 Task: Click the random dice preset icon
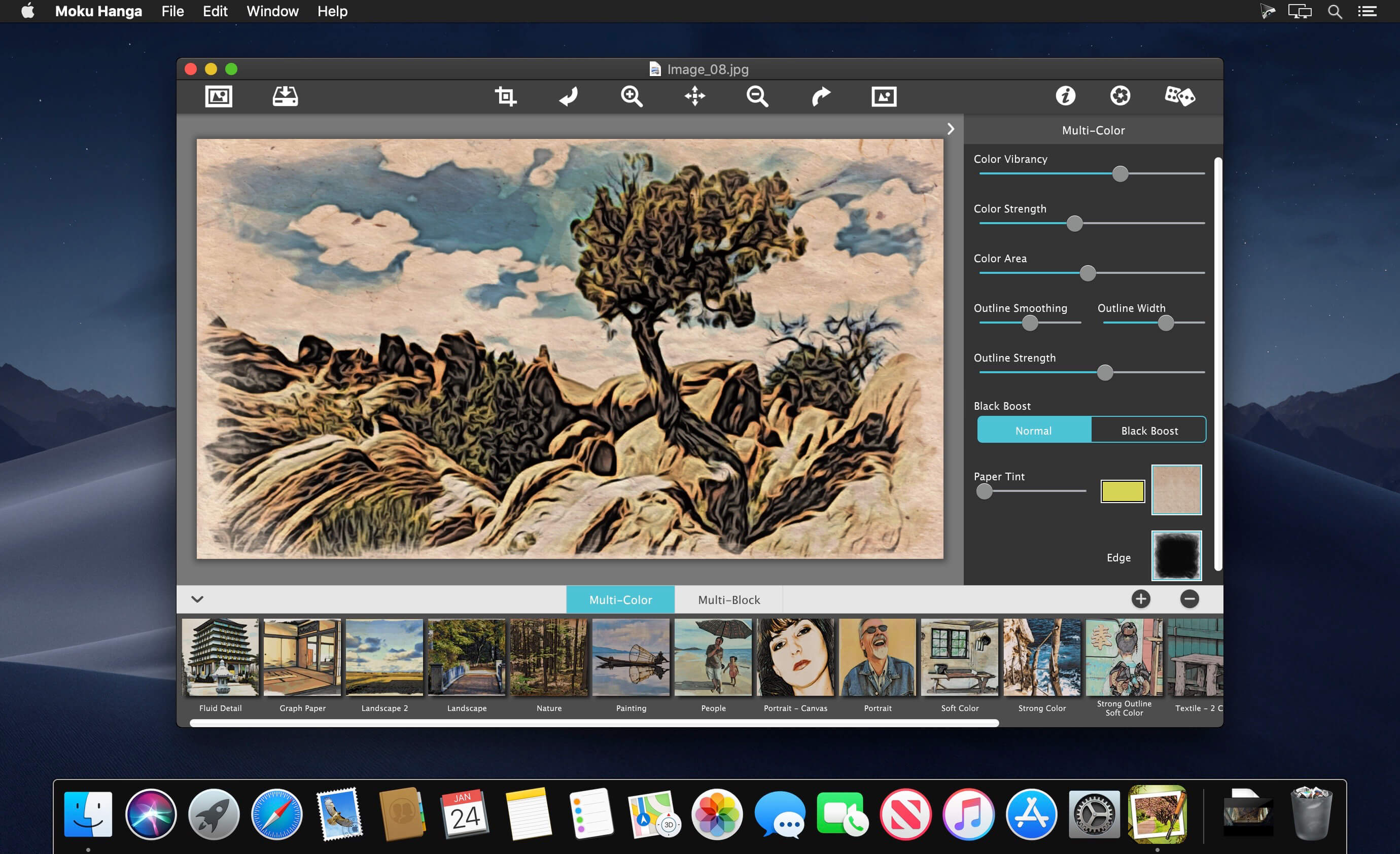click(1179, 96)
